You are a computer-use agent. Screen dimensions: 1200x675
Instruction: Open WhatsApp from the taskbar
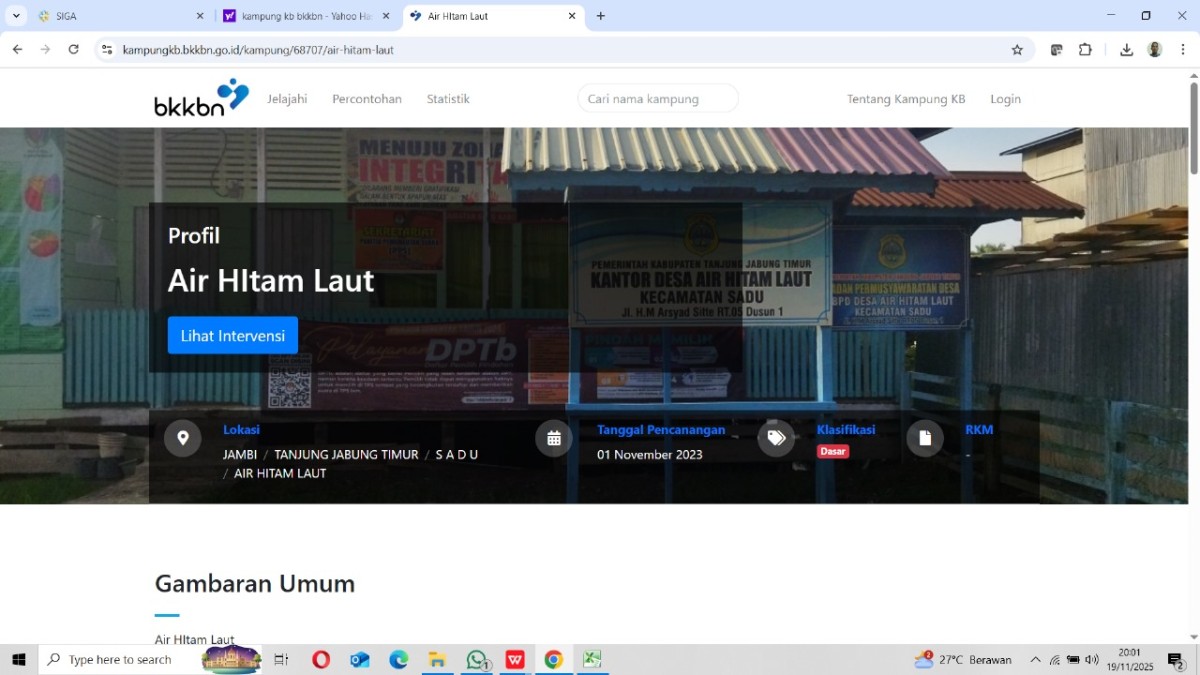(477, 660)
